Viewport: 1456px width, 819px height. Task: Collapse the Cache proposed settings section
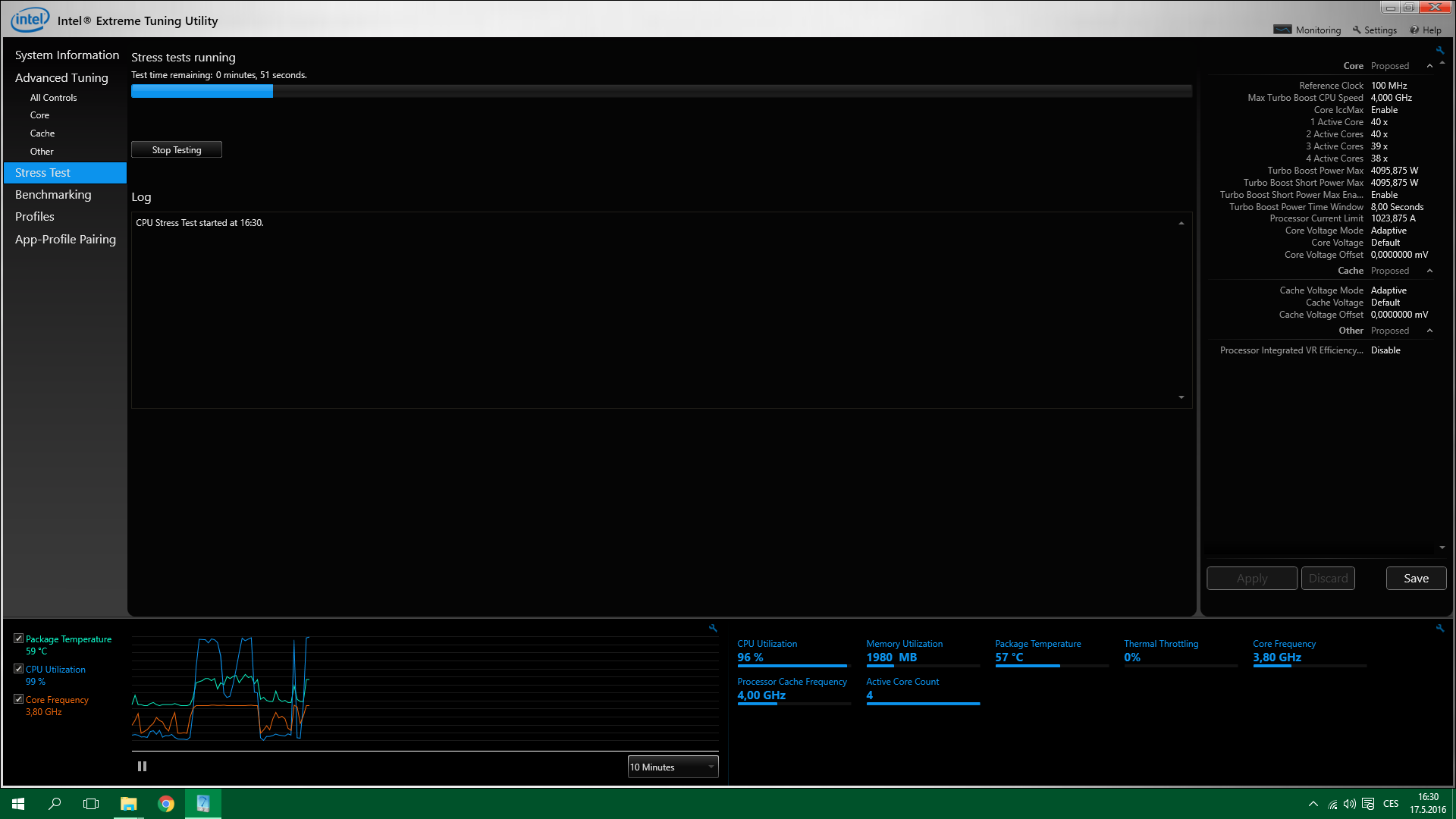(x=1429, y=271)
